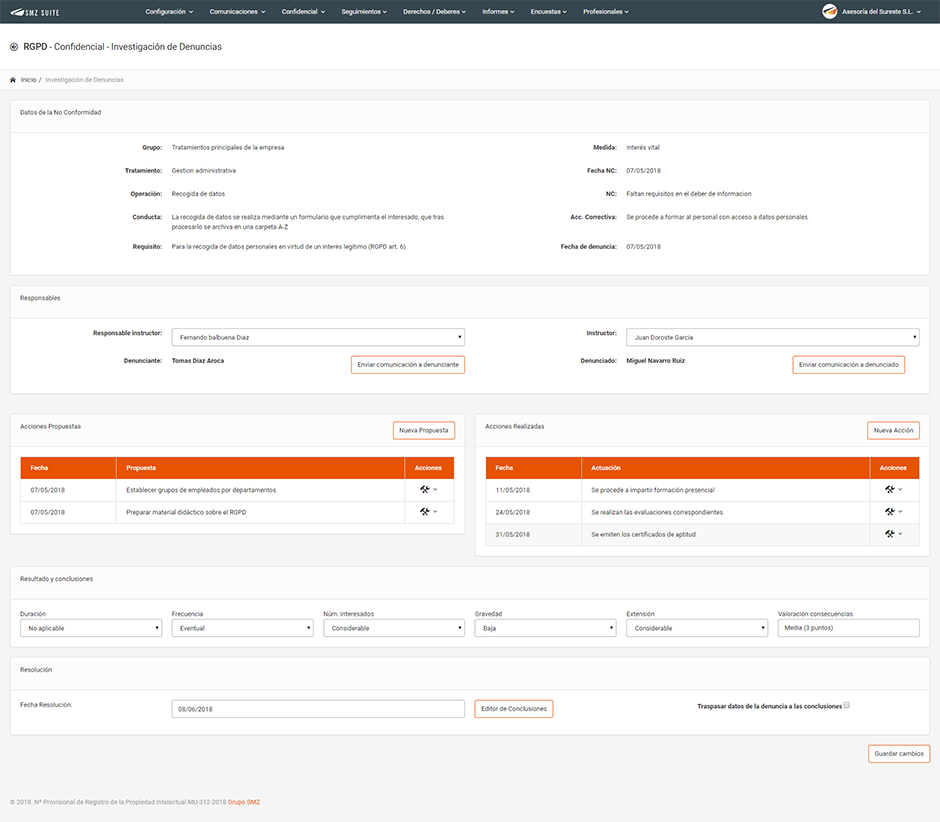Click 'Se emiten los certificados de aptitud' text
This screenshot has width=940, height=822.
point(643,534)
